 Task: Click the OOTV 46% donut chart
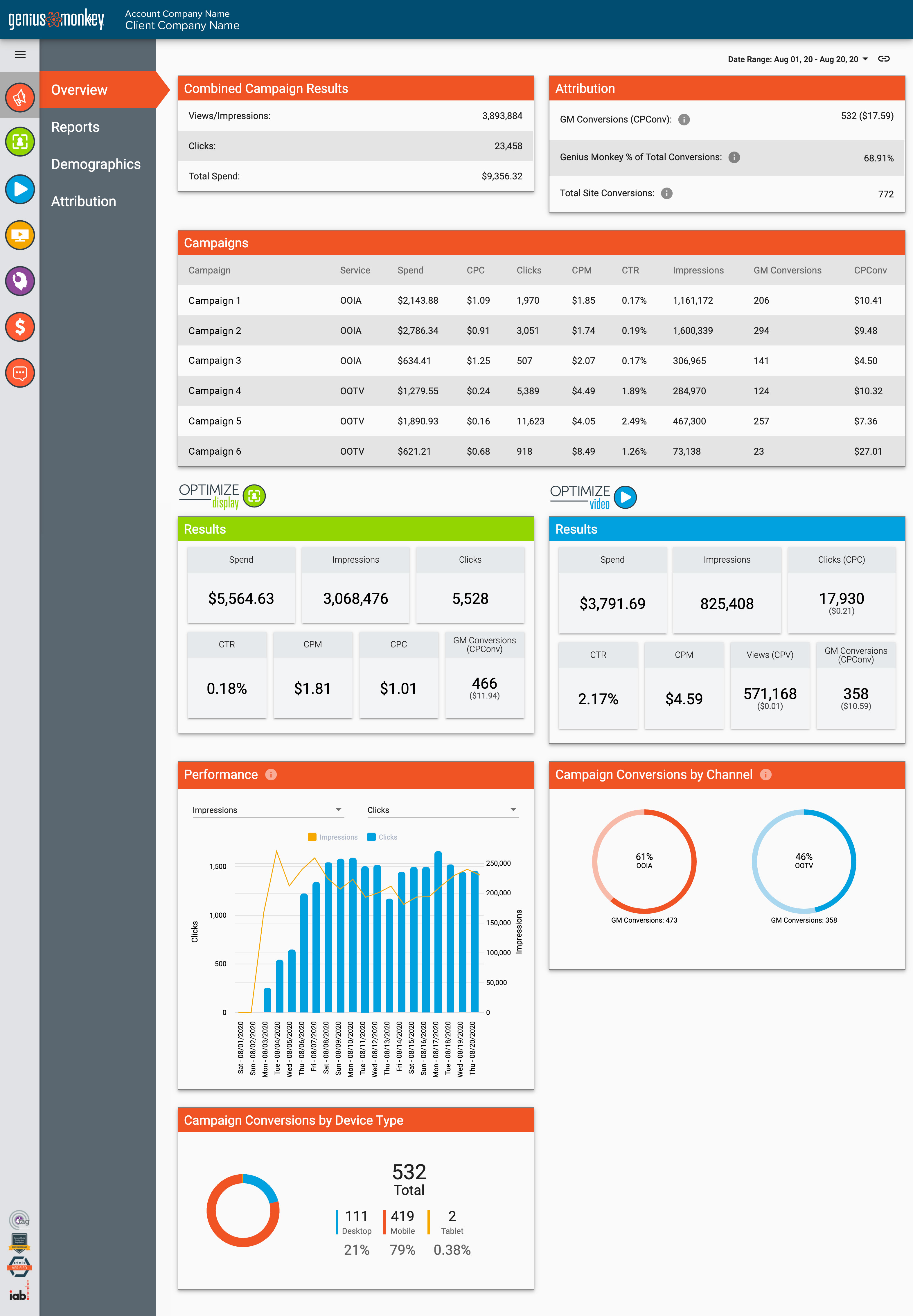pyautogui.click(x=804, y=861)
